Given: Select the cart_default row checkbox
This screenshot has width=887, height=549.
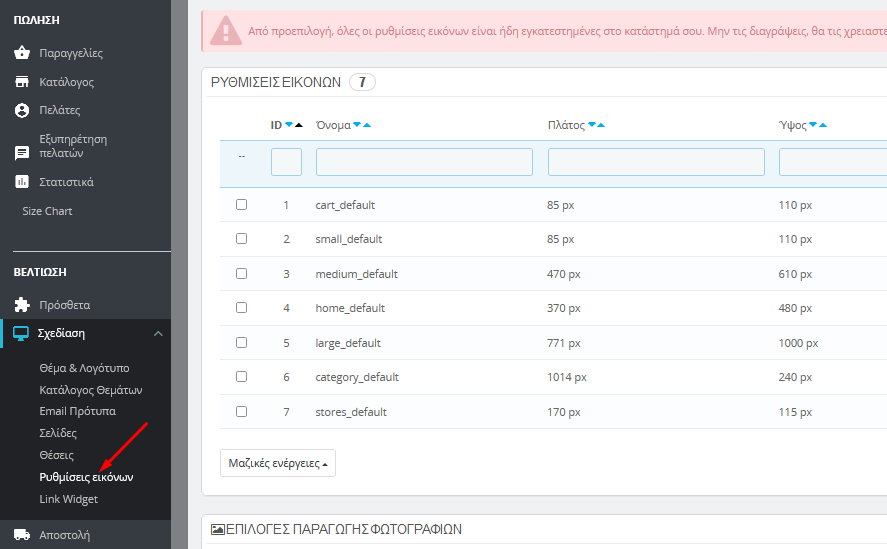Looking at the screenshot, I should [x=242, y=204].
